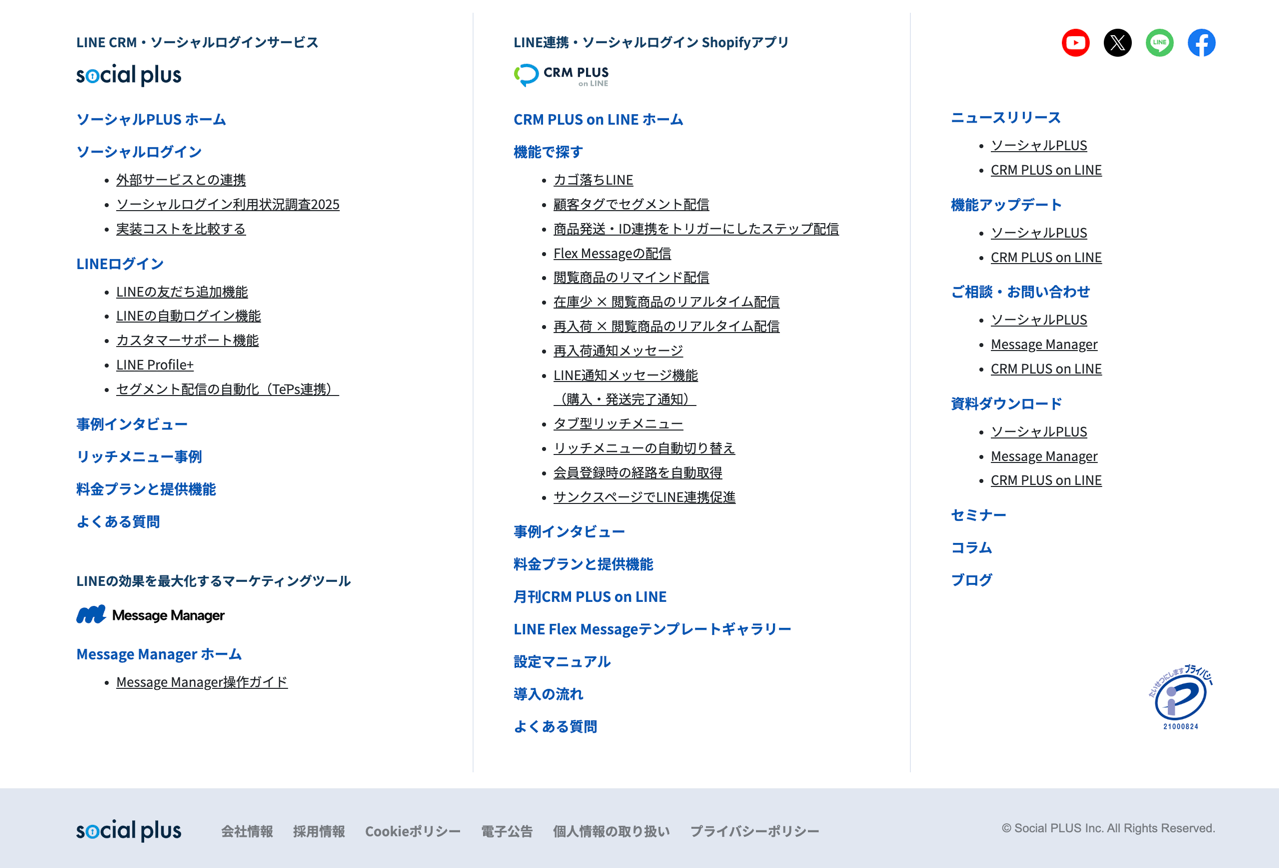Screen dimensions: 1279x868
Task: Click the CRM PLUS on LINE logo
Action: coord(561,76)
